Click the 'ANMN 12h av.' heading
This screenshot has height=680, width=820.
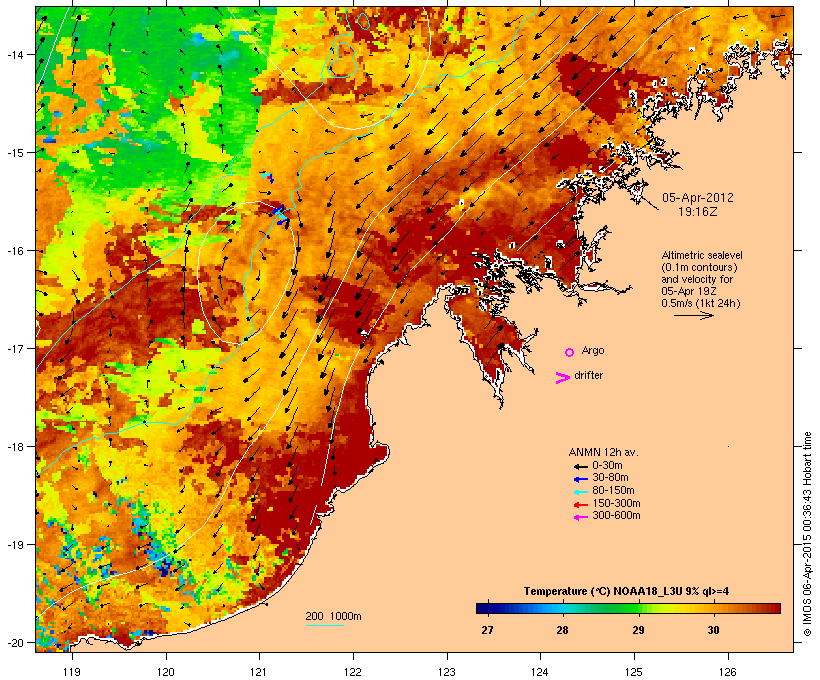tap(603, 452)
